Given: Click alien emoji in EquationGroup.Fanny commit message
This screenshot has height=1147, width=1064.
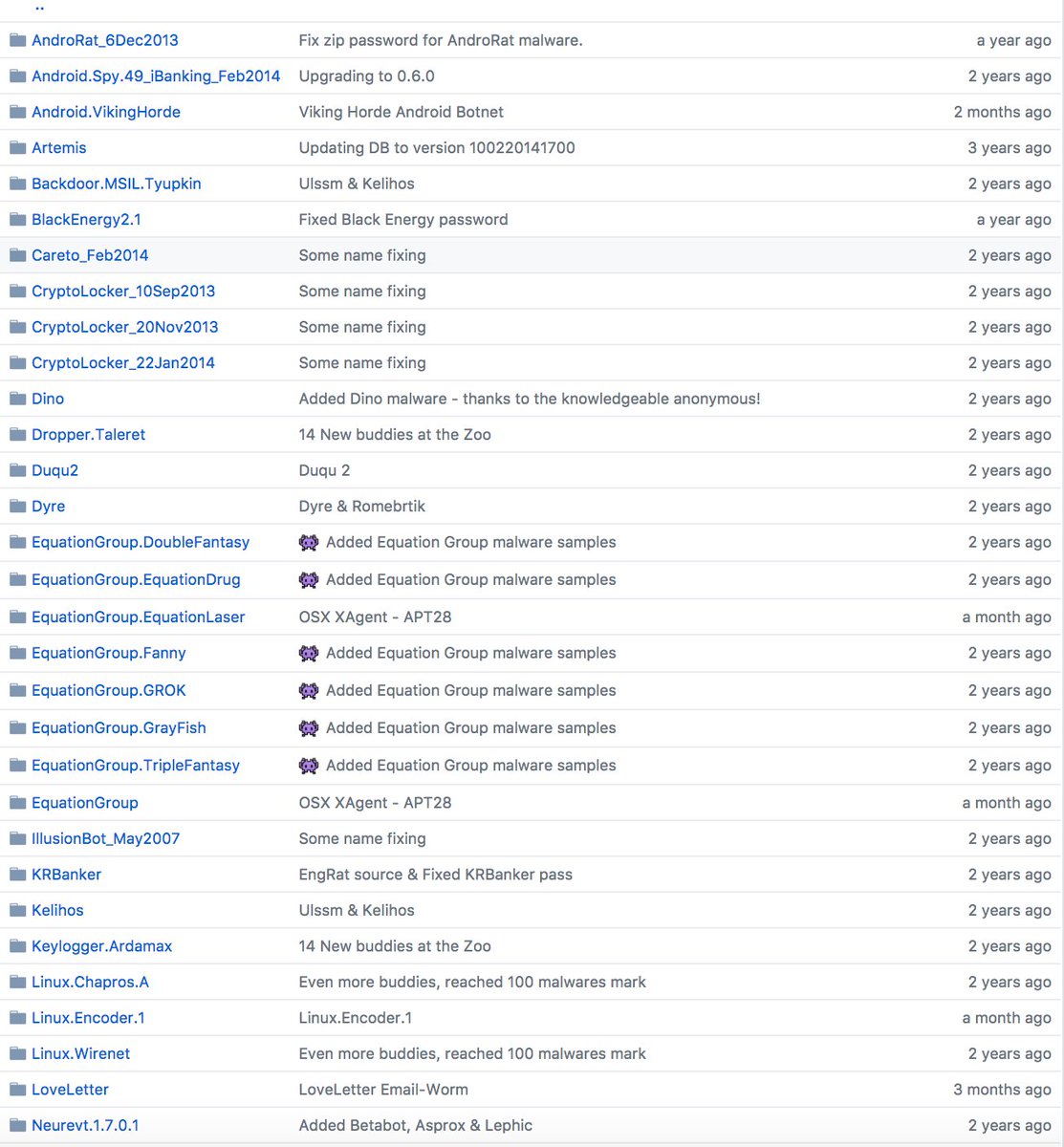Looking at the screenshot, I should pos(308,653).
